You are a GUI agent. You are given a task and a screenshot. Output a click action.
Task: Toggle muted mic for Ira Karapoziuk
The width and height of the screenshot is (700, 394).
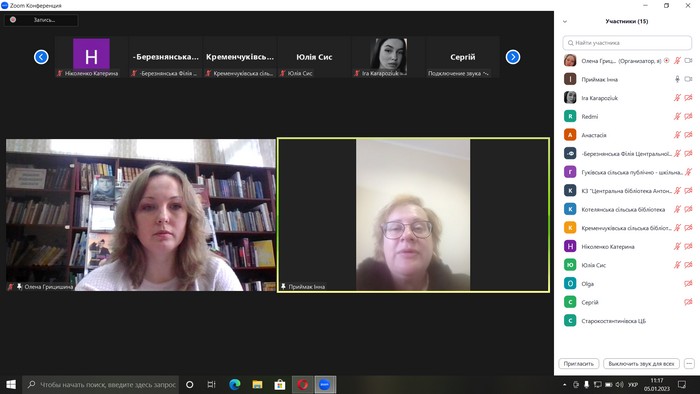click(677, 98)
